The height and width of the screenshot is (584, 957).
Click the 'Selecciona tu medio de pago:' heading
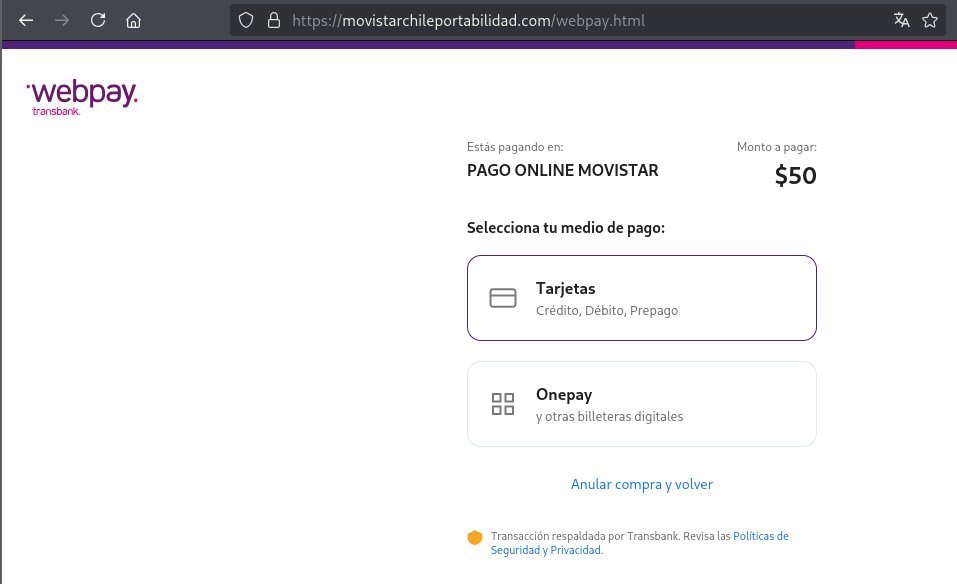[566, 228]
